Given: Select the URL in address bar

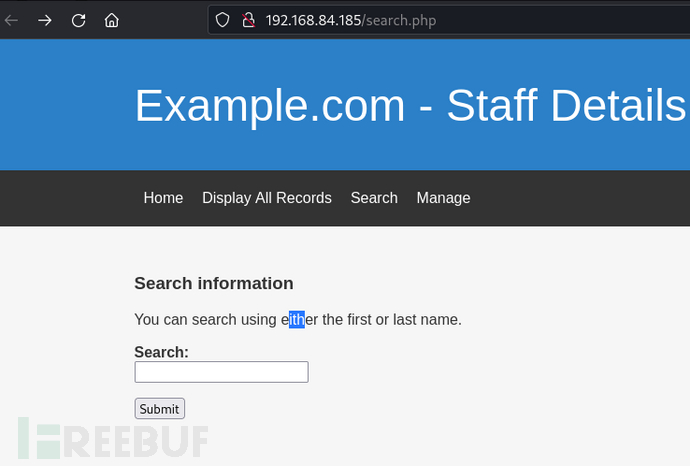Looking at the screenshot, I should click(x=351, y=20).
